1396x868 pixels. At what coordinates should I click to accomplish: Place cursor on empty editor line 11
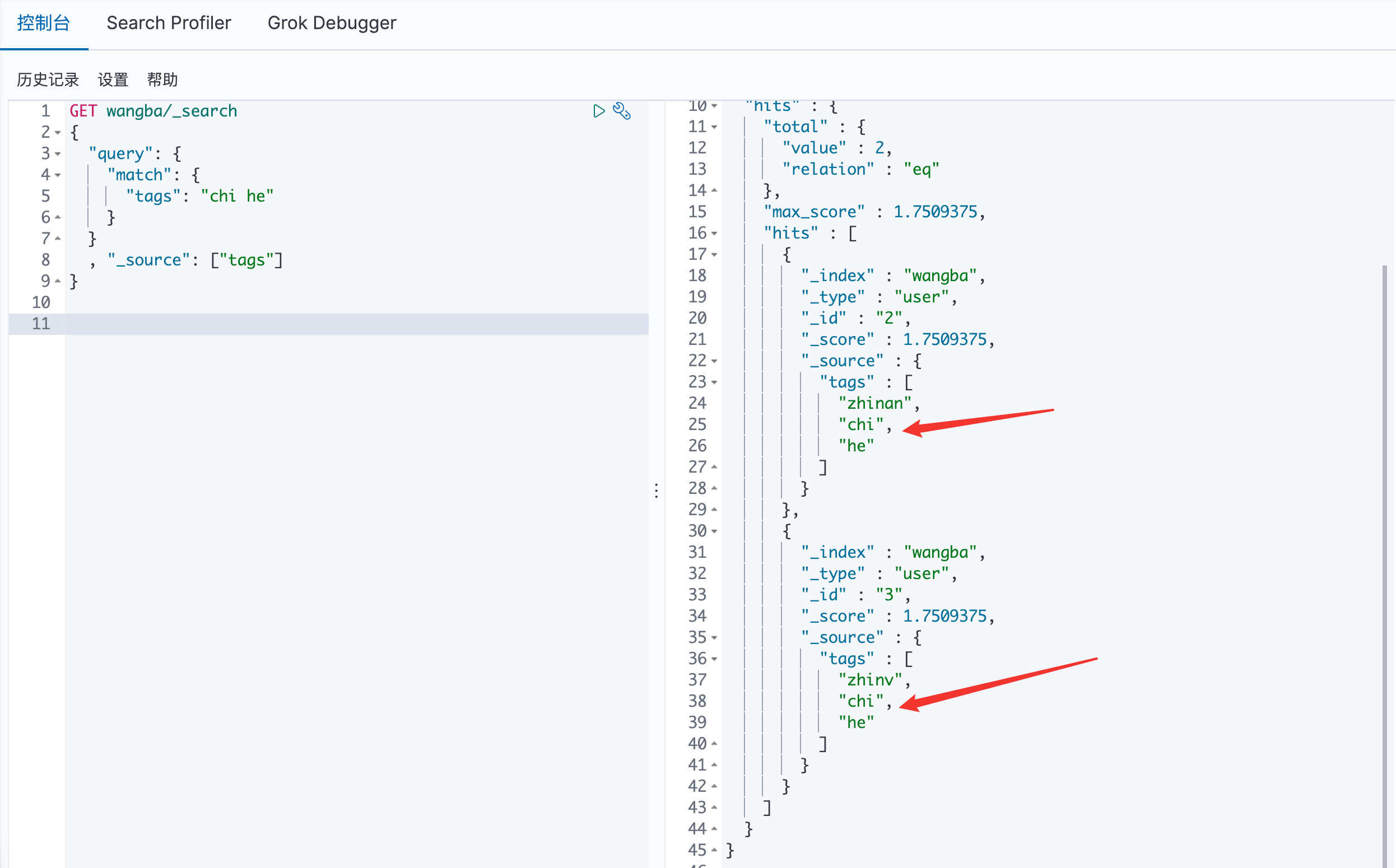(345, 324)
